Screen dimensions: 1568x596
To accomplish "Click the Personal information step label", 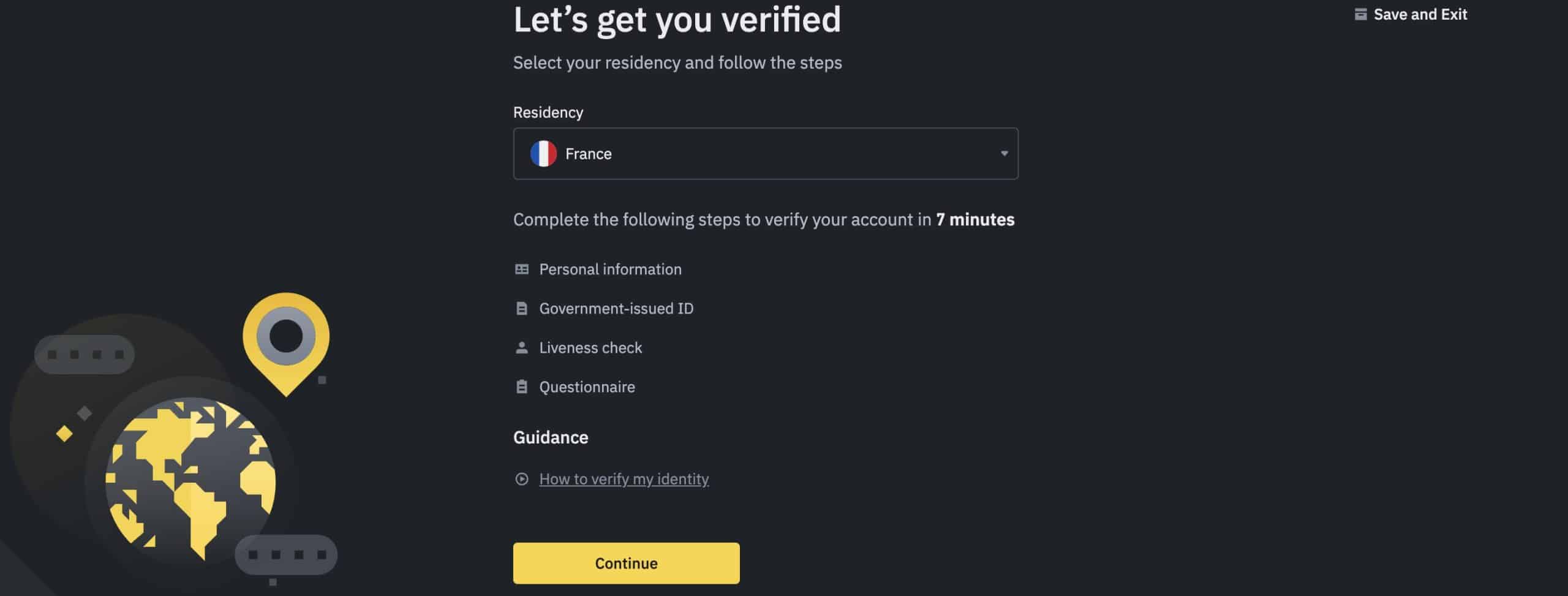I will 610,270.
